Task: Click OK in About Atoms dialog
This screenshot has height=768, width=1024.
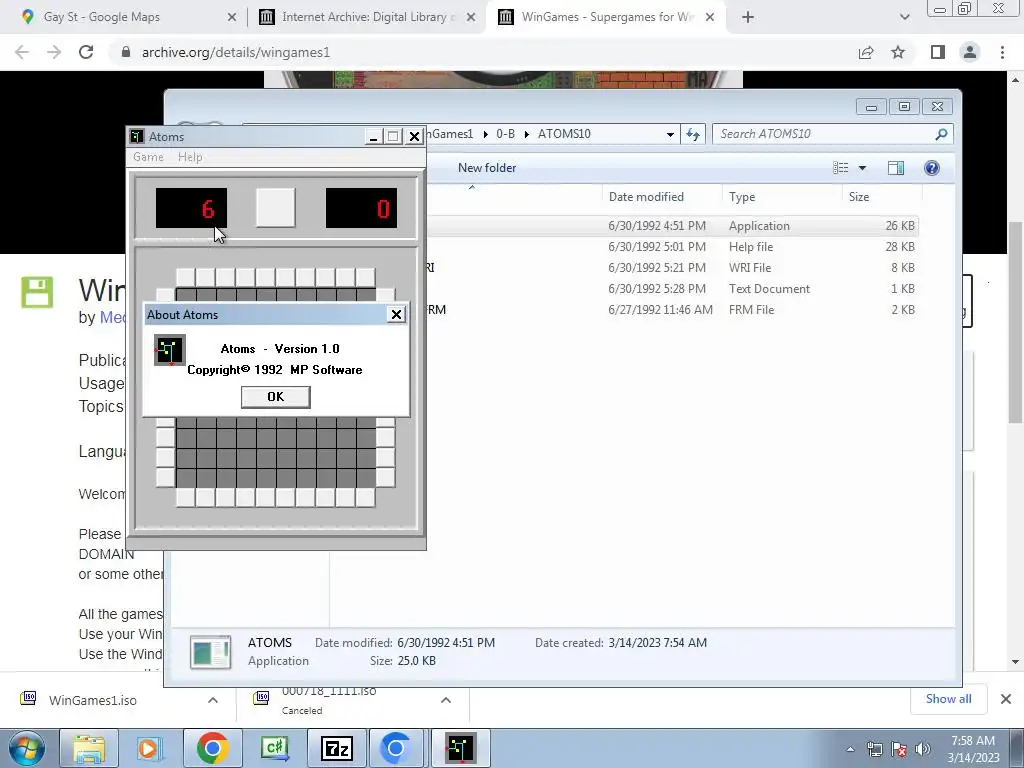Action: tap(276, 396)
